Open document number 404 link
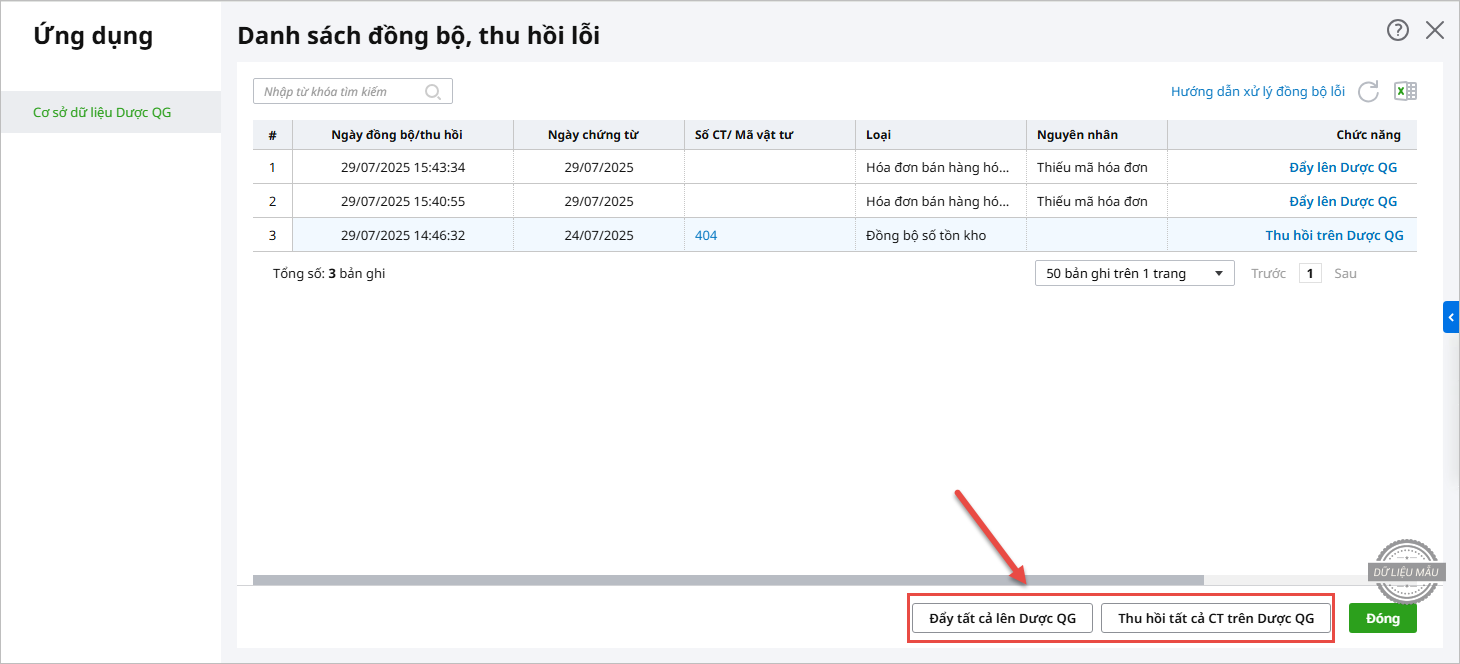Viewport: 1460px width, 664px height. [706, 235]
